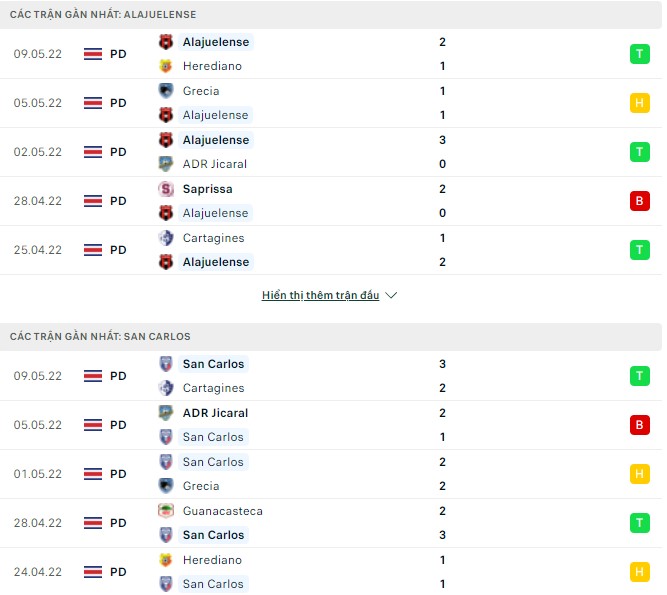The width and height of the screenshot is (667, 595).
Task: Expand more matches with the chevron arrow
Action: (391, 296)
